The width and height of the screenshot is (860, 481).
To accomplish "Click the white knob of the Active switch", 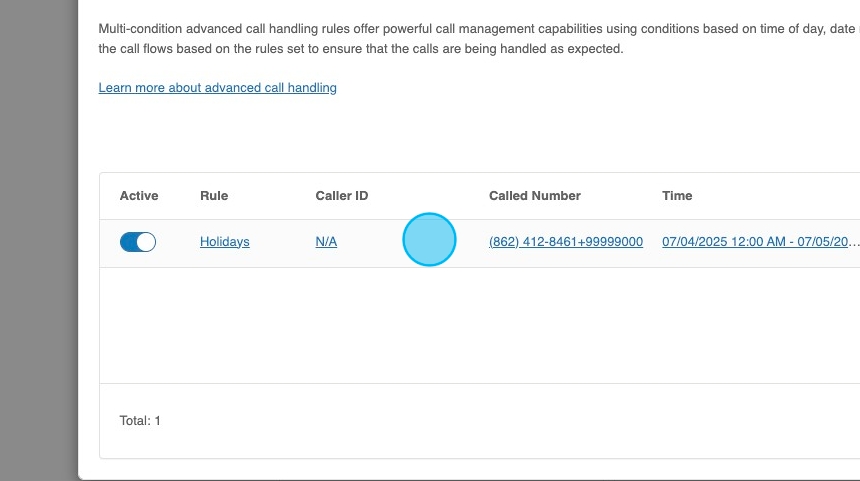I will 146,242.
